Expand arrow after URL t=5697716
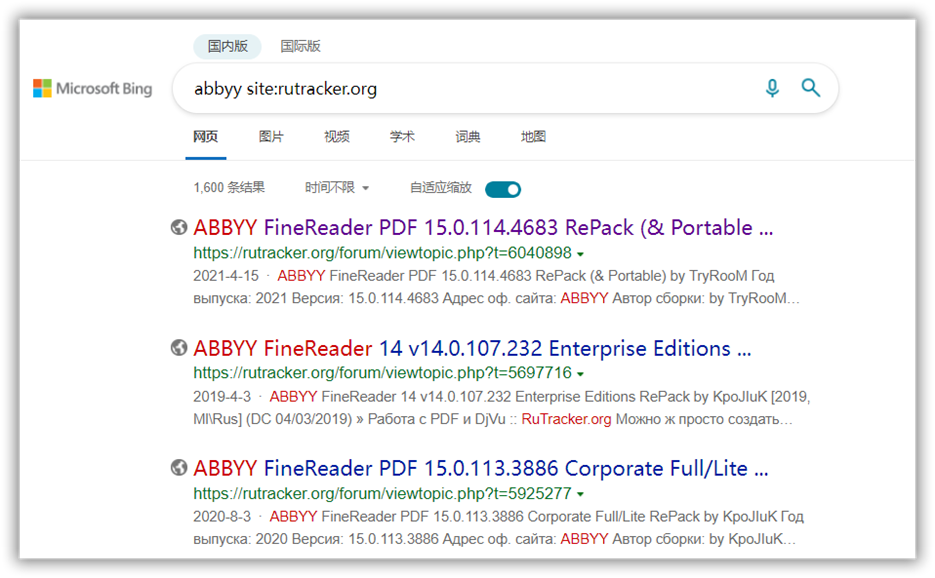935x578 pixels. point(580,374)
